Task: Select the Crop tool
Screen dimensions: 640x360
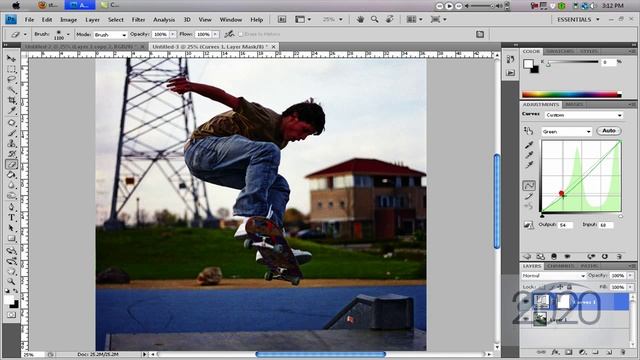Action: tap(11, 100)
